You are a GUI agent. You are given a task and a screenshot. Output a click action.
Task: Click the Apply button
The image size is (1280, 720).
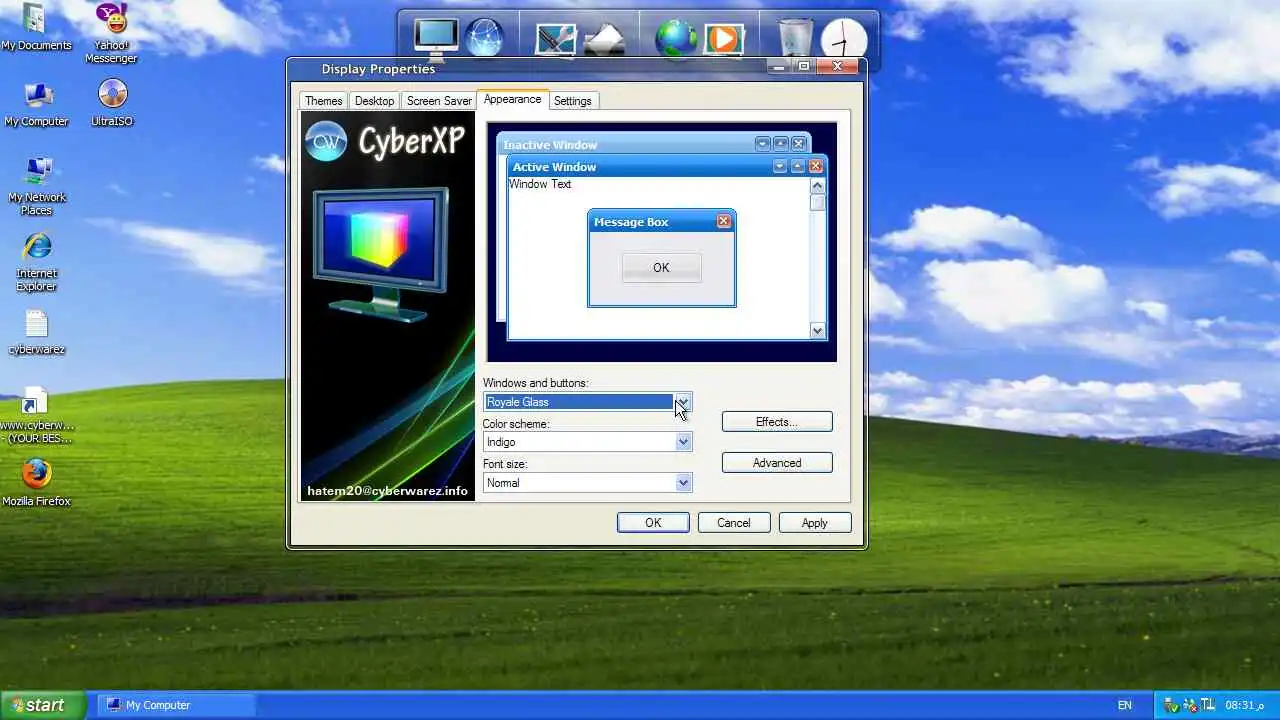(x=814, y=523)
